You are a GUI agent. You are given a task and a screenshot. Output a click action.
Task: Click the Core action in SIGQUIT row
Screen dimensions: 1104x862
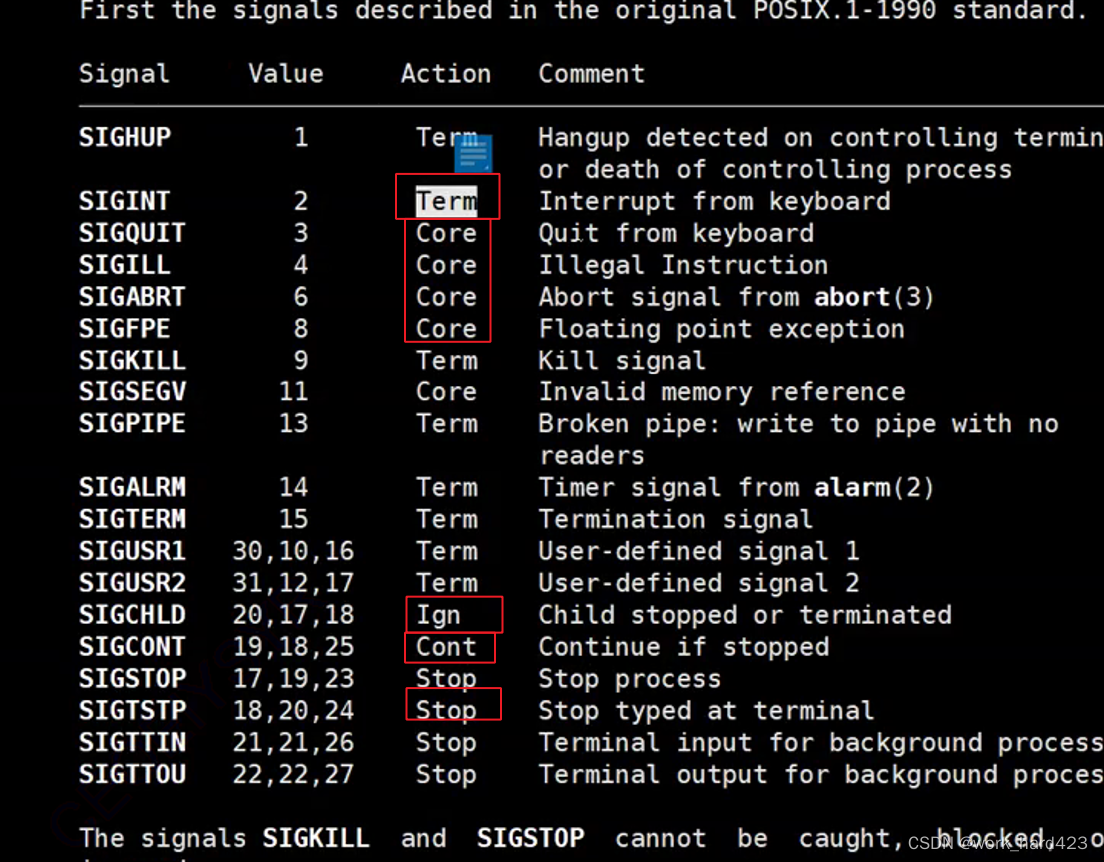point(446,233)
